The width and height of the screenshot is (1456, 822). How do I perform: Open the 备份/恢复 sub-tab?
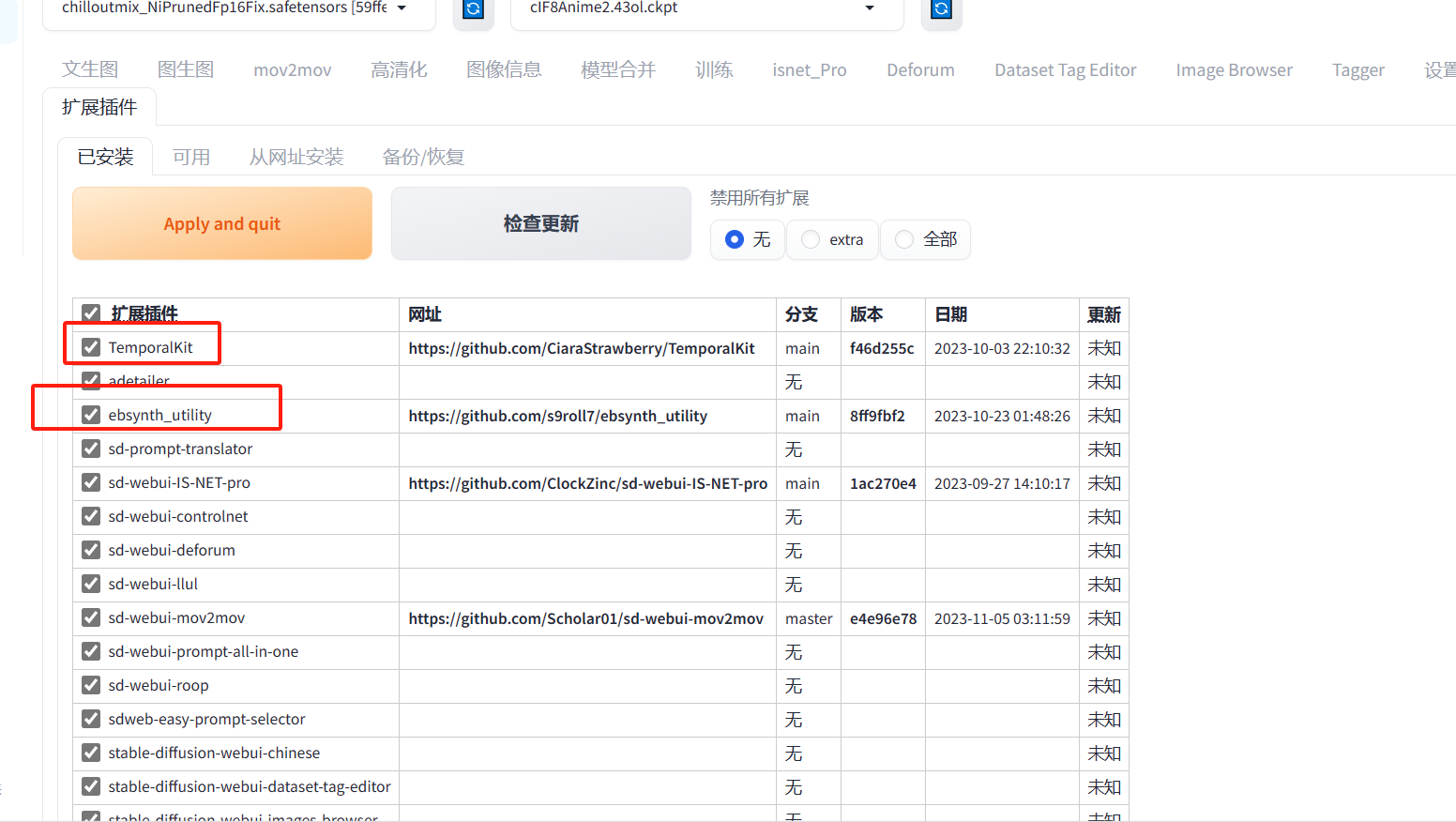(x=423, y=157)
